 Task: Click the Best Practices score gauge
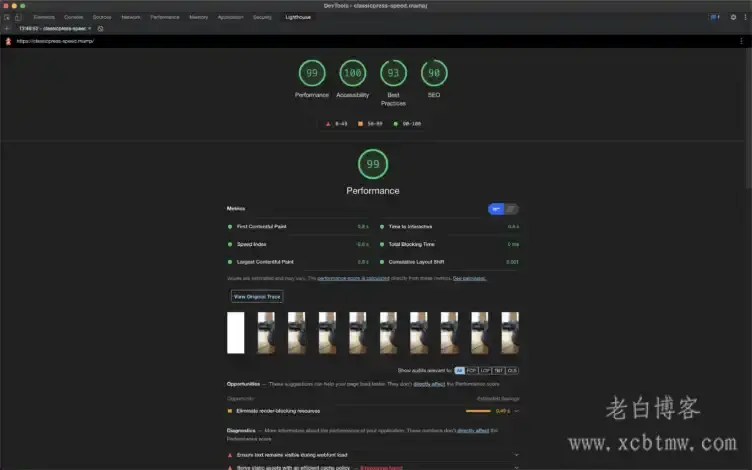[x=393, y=73]
